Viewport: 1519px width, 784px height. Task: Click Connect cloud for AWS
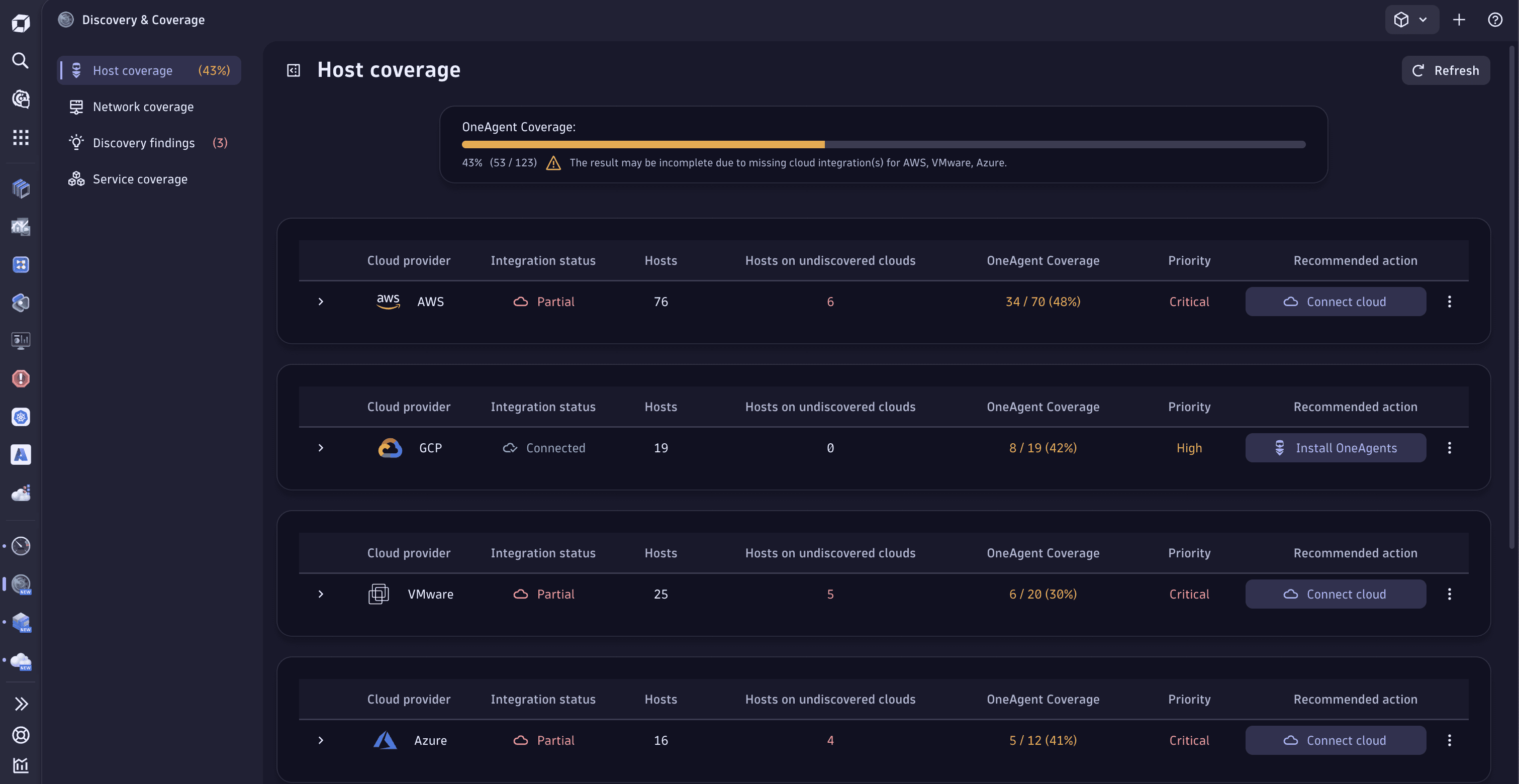pyautogui.click(x=1336, y=302)
